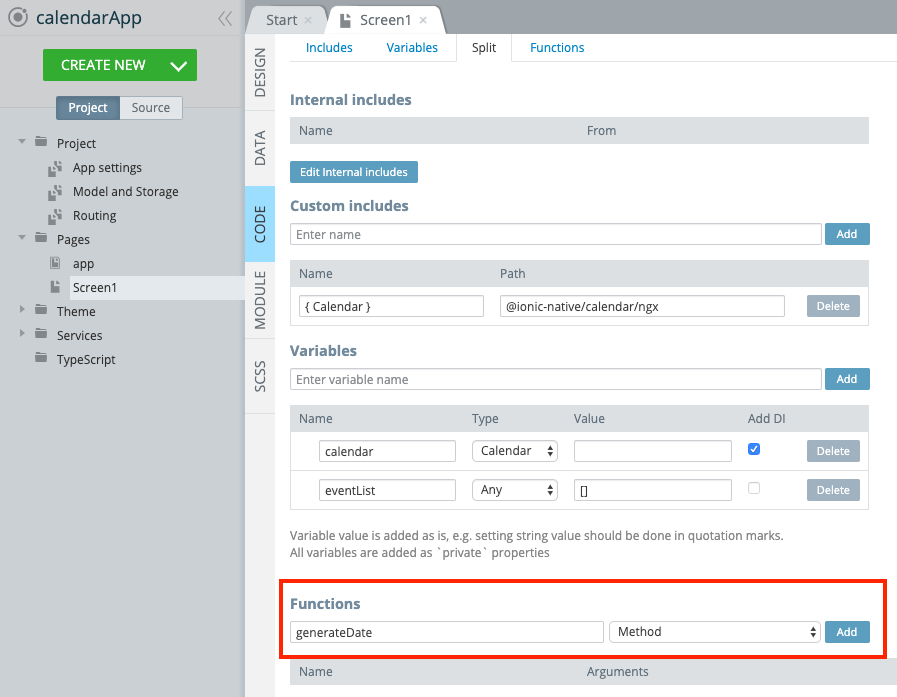Click Edit Internal includes button
Image resolution: width=897 pixels, height=697 pixels.
354,172
